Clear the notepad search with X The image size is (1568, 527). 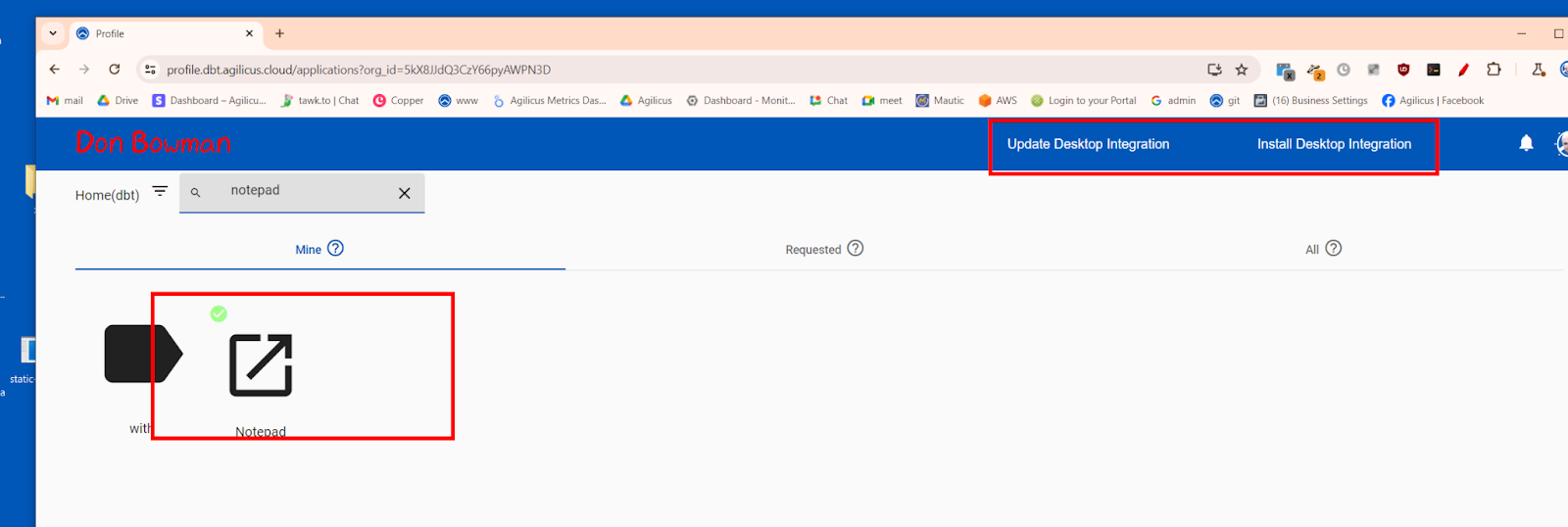tap(404, 193)
